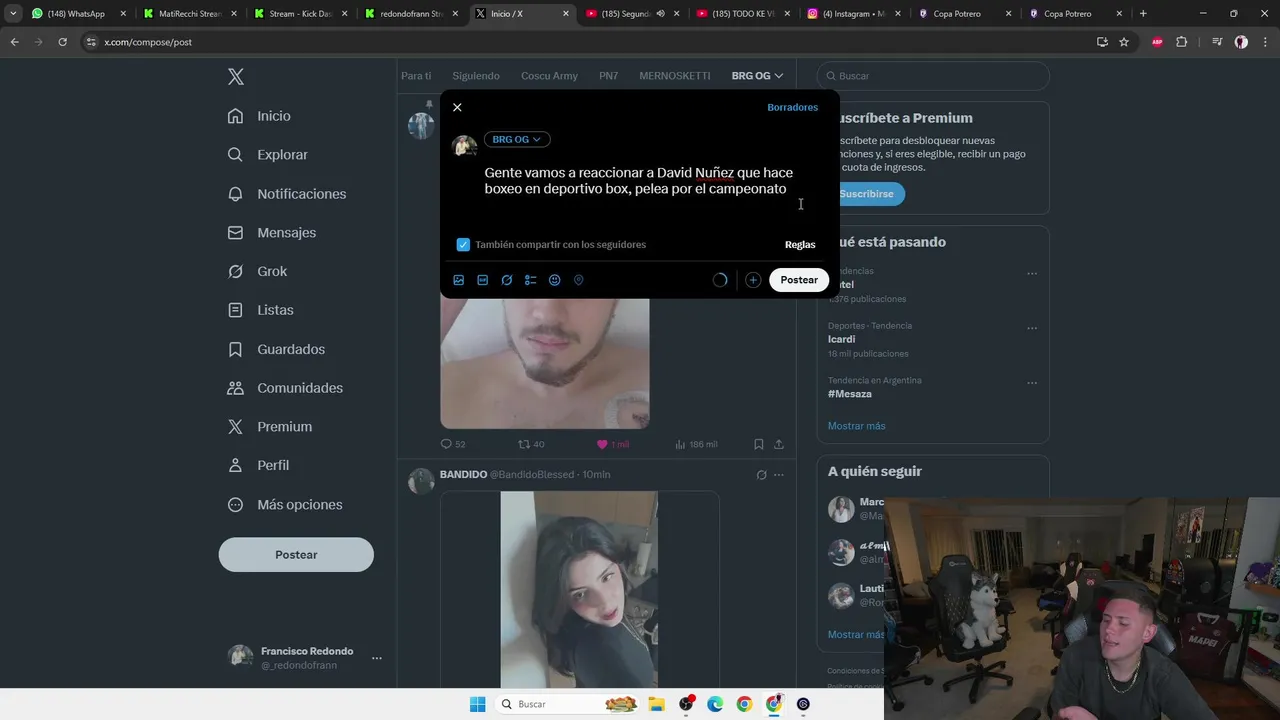Open Francisco Redondo account menu
Viewport: 1280px width, 720px height.
(x=305, y=657)
